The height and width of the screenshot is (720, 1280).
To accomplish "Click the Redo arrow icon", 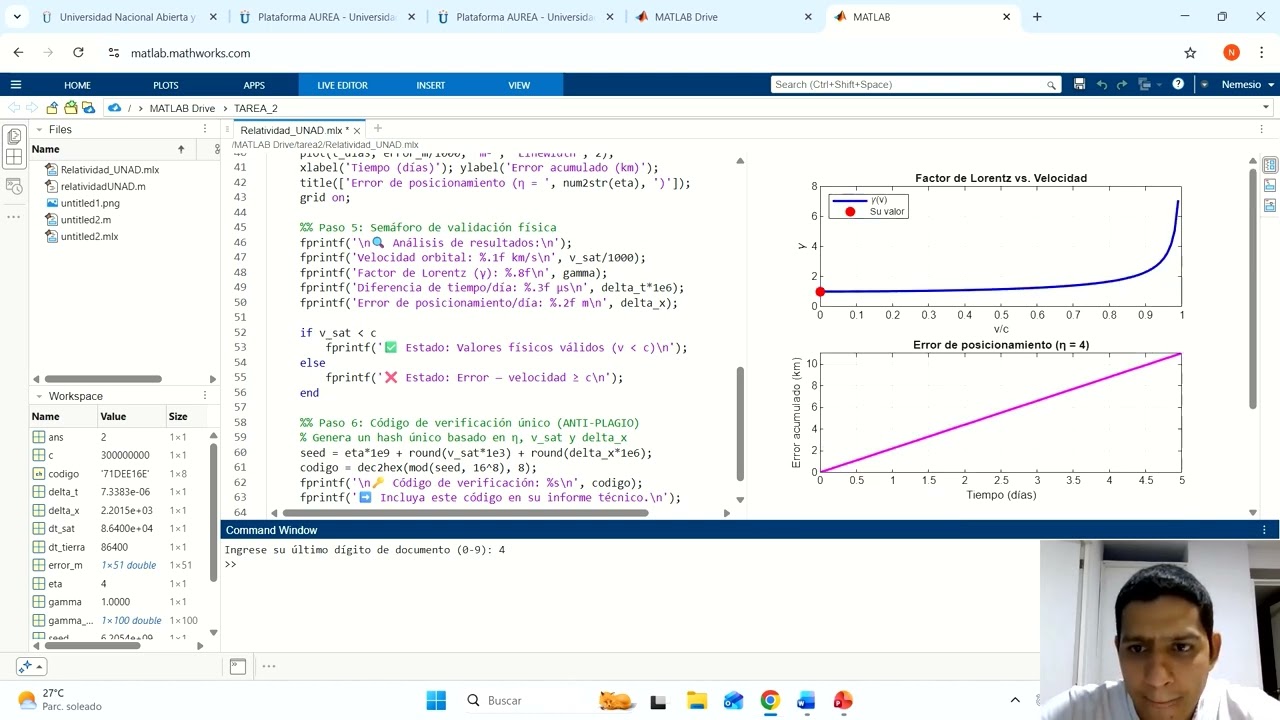I will [1122, 85].
